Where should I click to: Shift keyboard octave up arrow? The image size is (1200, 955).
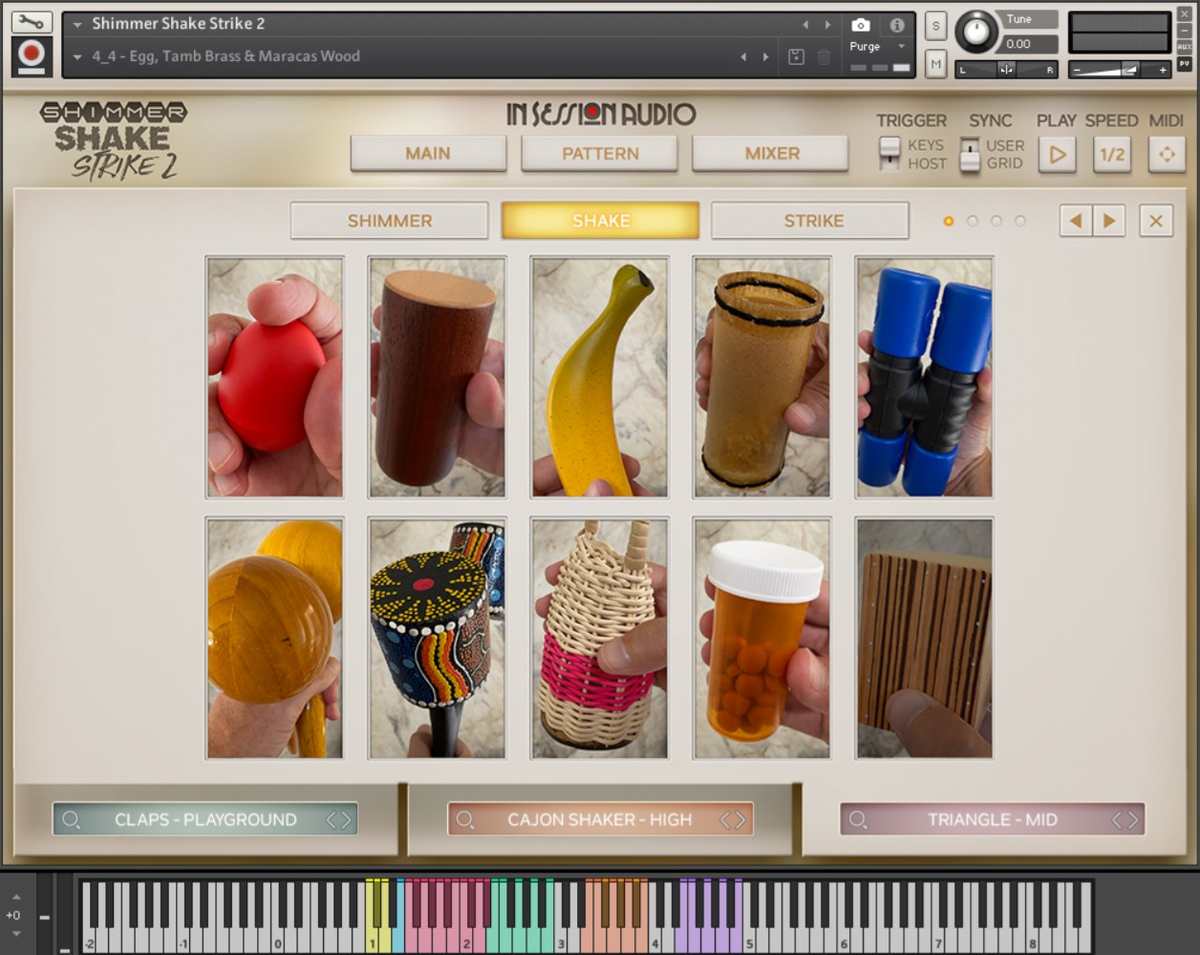[x=16, y=898]
